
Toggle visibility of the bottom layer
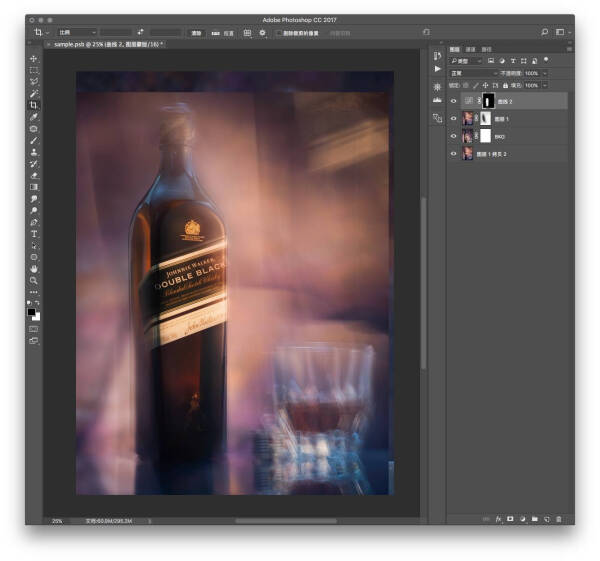point(453,154)
